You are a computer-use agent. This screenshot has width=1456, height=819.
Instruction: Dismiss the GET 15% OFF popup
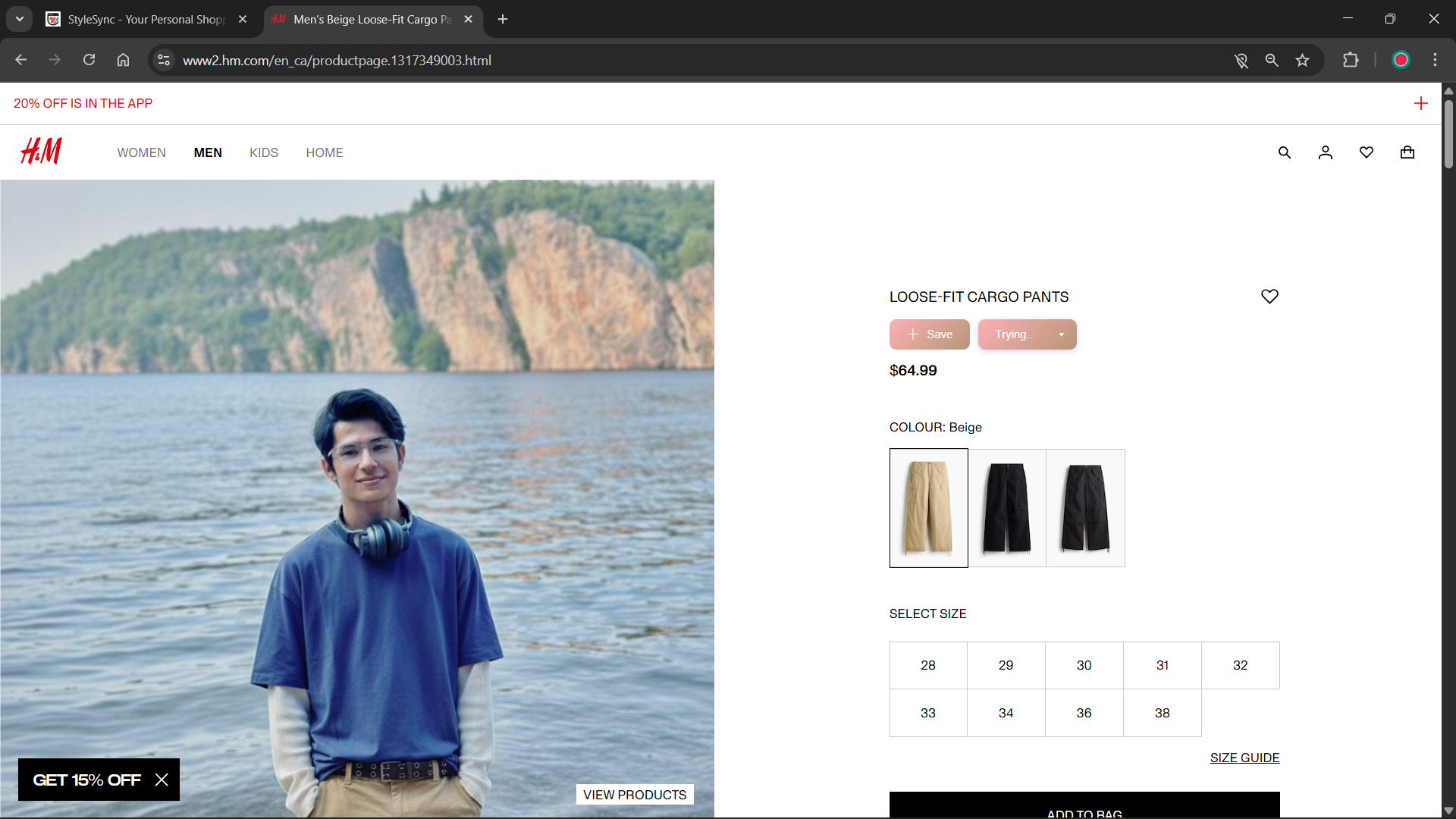pos(162,780)
